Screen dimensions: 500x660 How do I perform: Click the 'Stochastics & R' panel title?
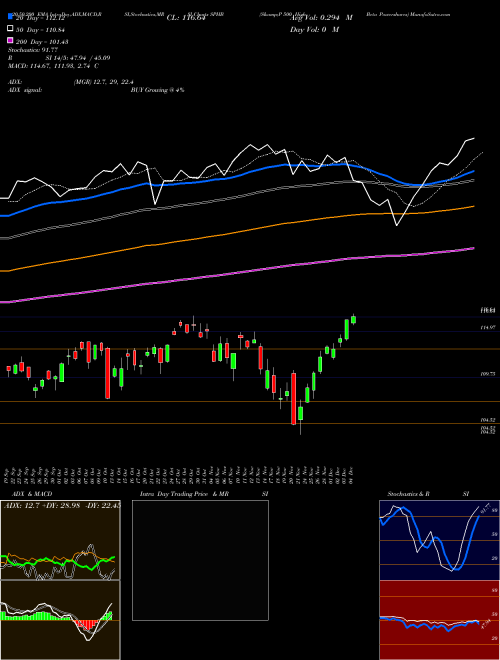(x=408, y=494)
